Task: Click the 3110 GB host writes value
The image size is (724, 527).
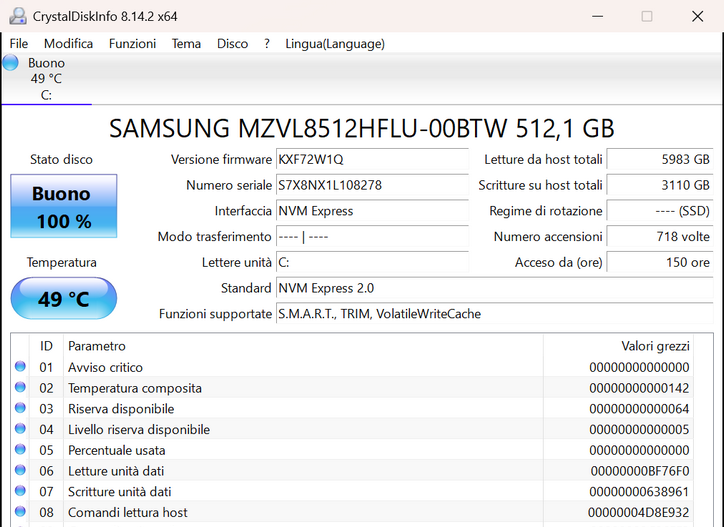Action: pos(660,186)
